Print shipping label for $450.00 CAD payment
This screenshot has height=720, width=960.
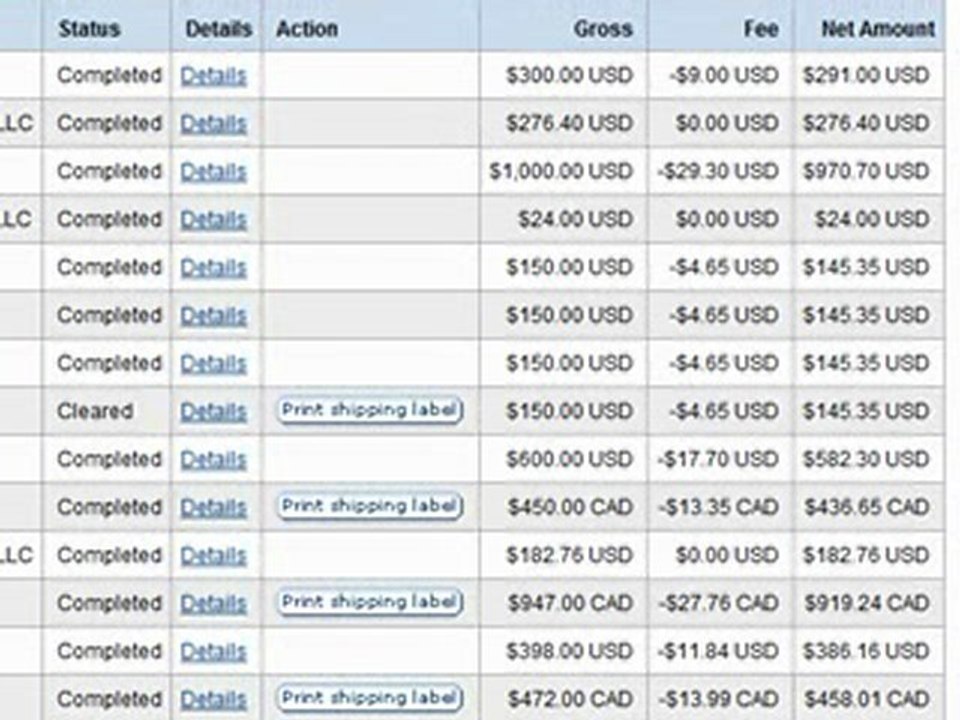click(x=370, y=506)
